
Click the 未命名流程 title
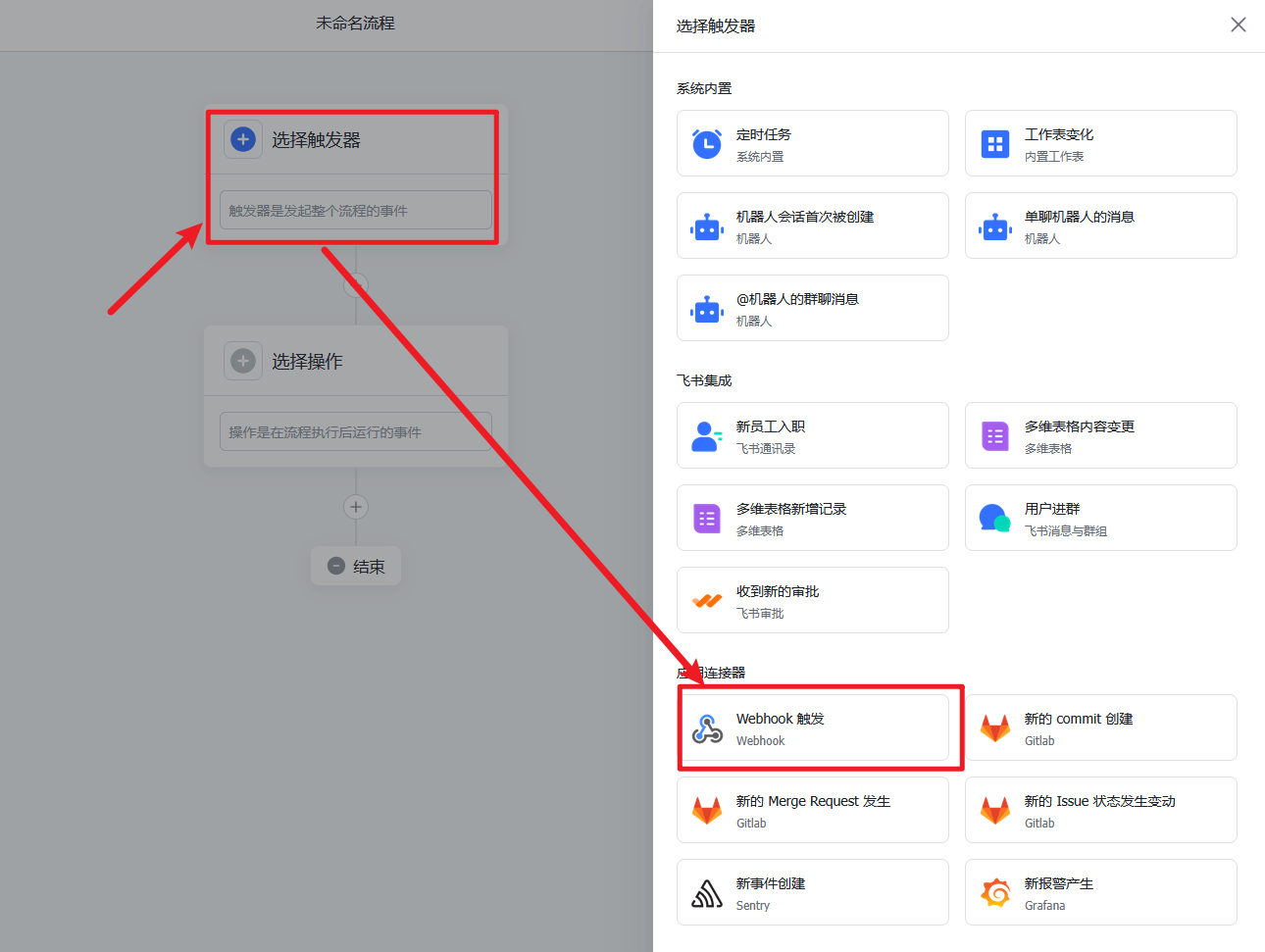(355, 23)
